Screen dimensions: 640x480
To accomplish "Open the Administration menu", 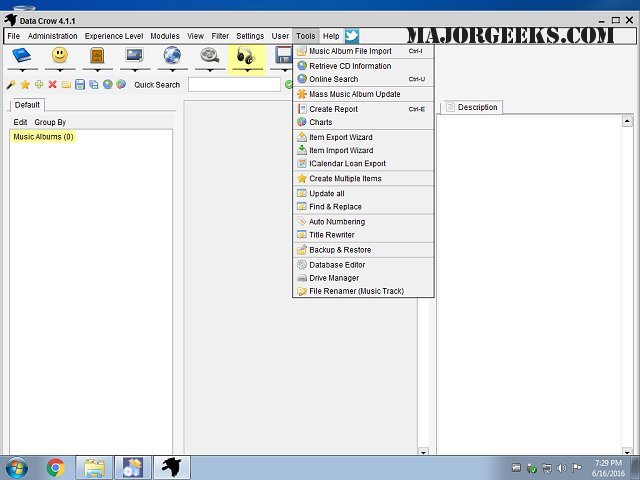I will click(x=53, y=36).
